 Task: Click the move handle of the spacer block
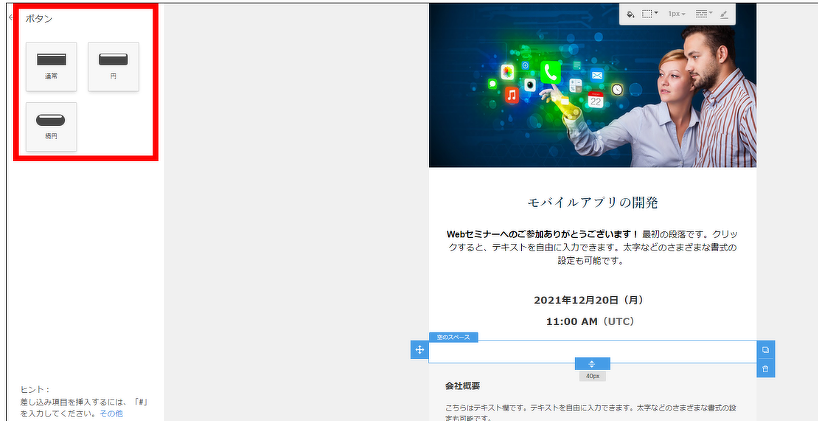419,350
